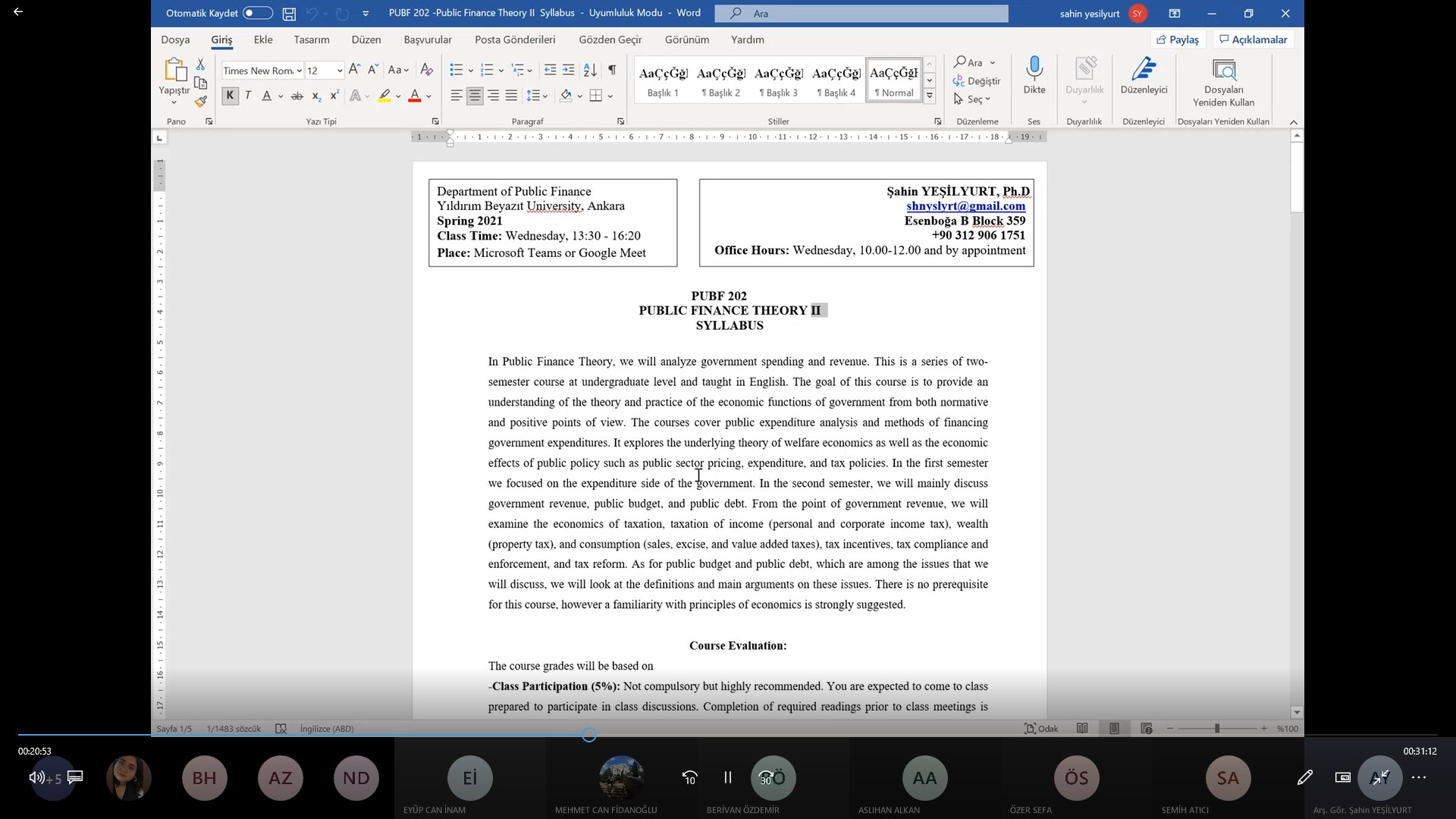1456x819 pixels.
Task: Open the font size dropdown
Action: pos(339,71)
